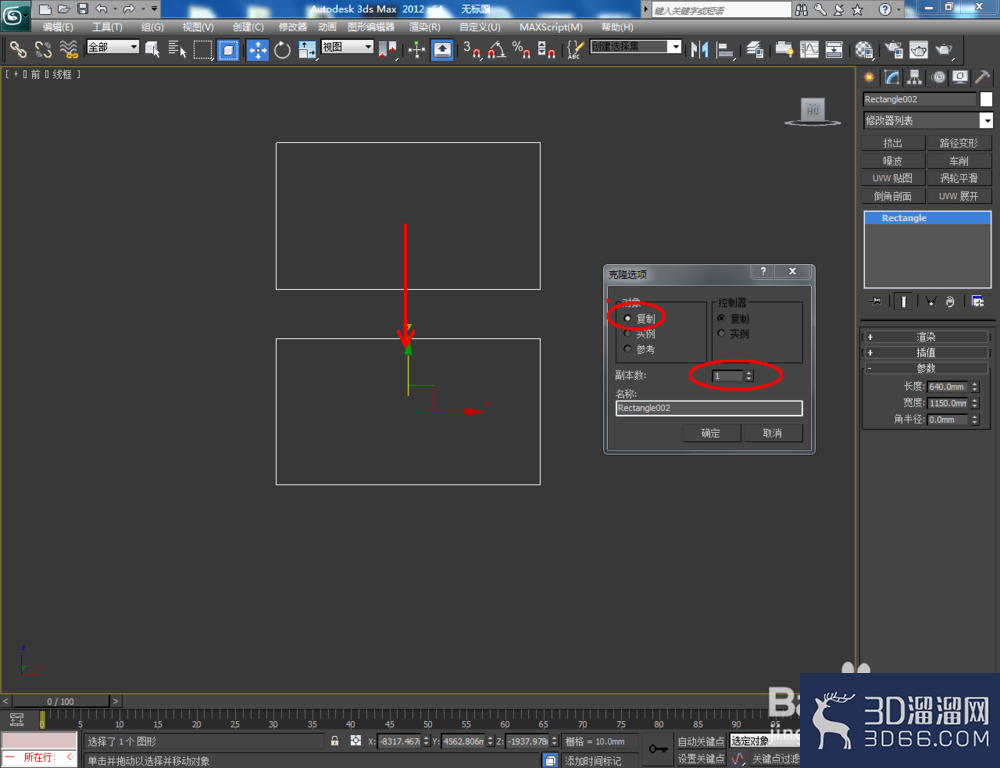Apply the 倒角剖面 modifier button

893,196
